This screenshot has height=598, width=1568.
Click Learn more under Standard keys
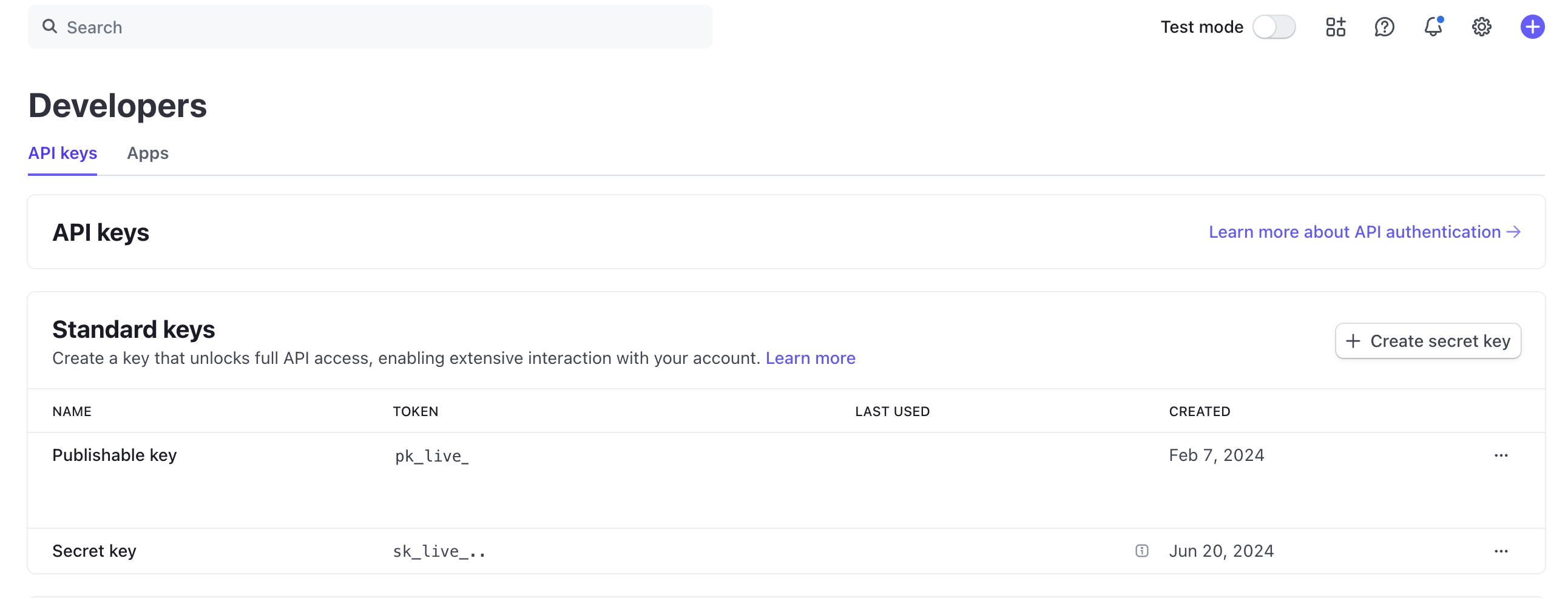[x=810, y=358]
